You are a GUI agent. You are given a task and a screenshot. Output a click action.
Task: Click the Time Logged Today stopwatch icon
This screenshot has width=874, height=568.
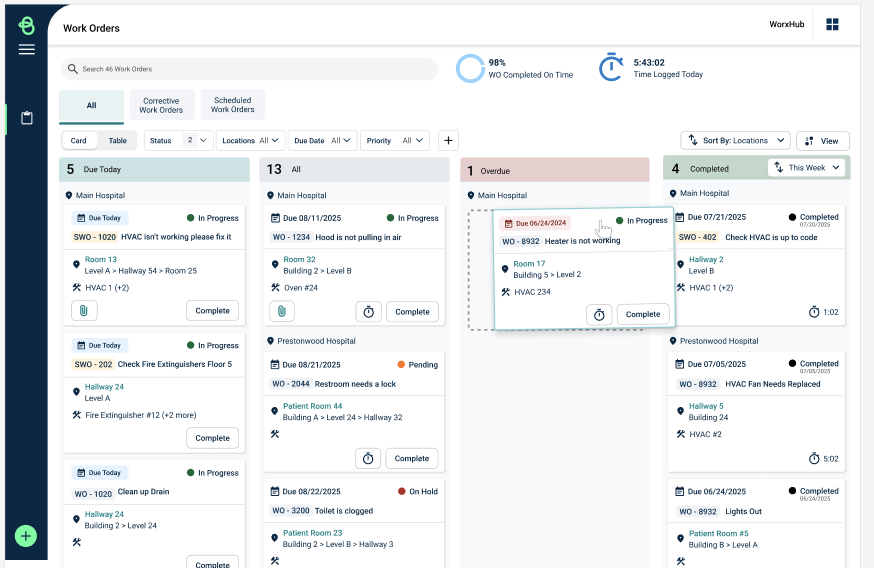(611, 67)
